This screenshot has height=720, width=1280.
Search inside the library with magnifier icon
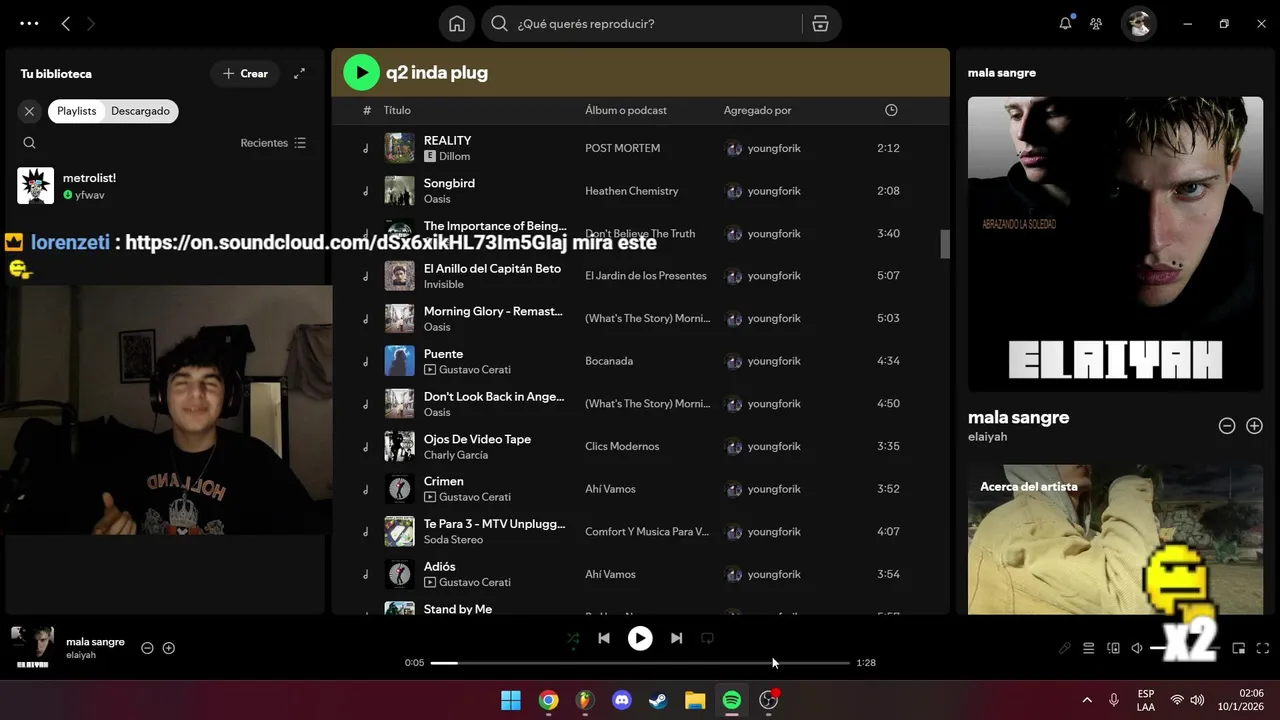pos(29,143)
